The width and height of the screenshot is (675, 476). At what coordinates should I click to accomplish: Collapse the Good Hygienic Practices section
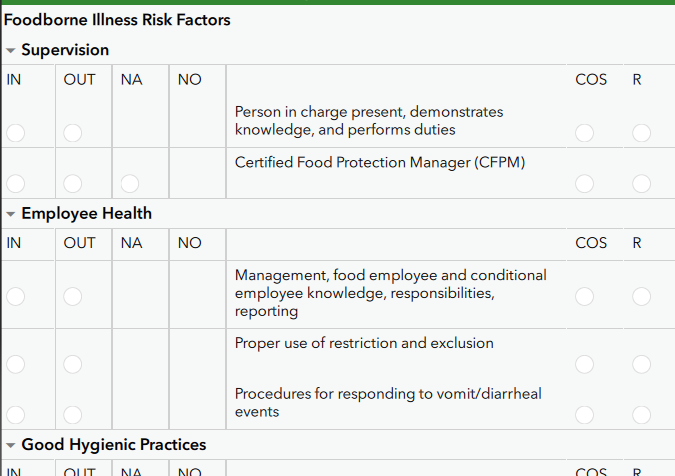point(11,445)
